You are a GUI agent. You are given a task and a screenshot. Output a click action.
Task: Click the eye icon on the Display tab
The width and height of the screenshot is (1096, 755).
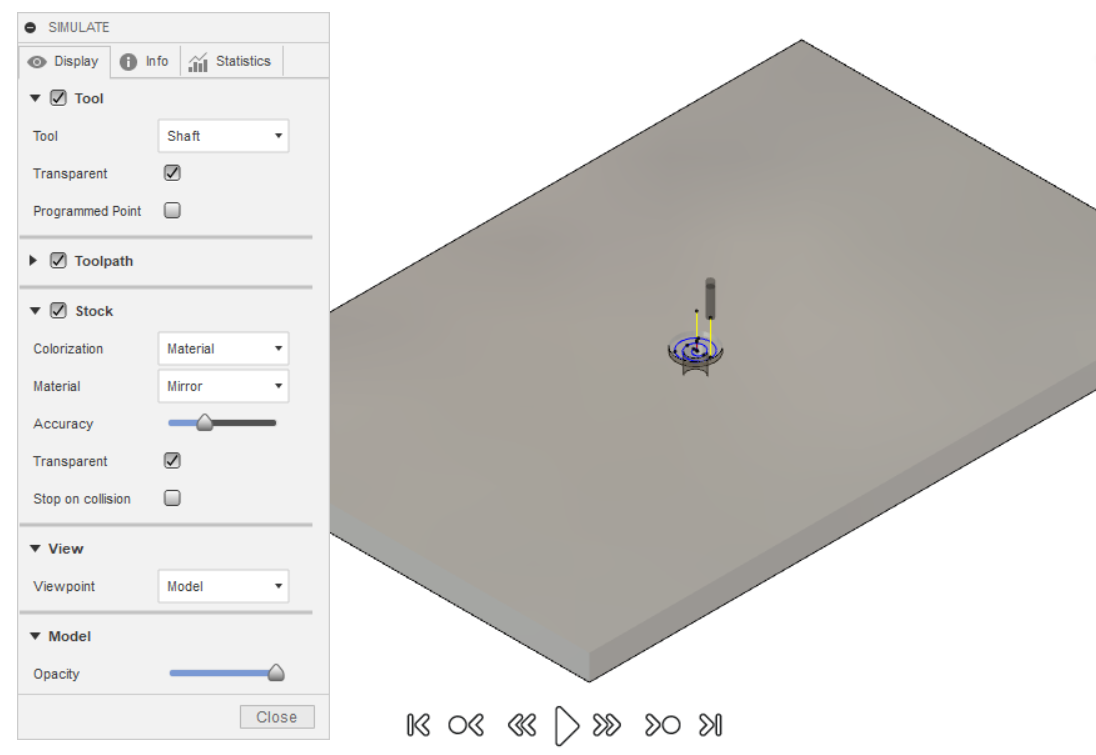pos(39,61)
